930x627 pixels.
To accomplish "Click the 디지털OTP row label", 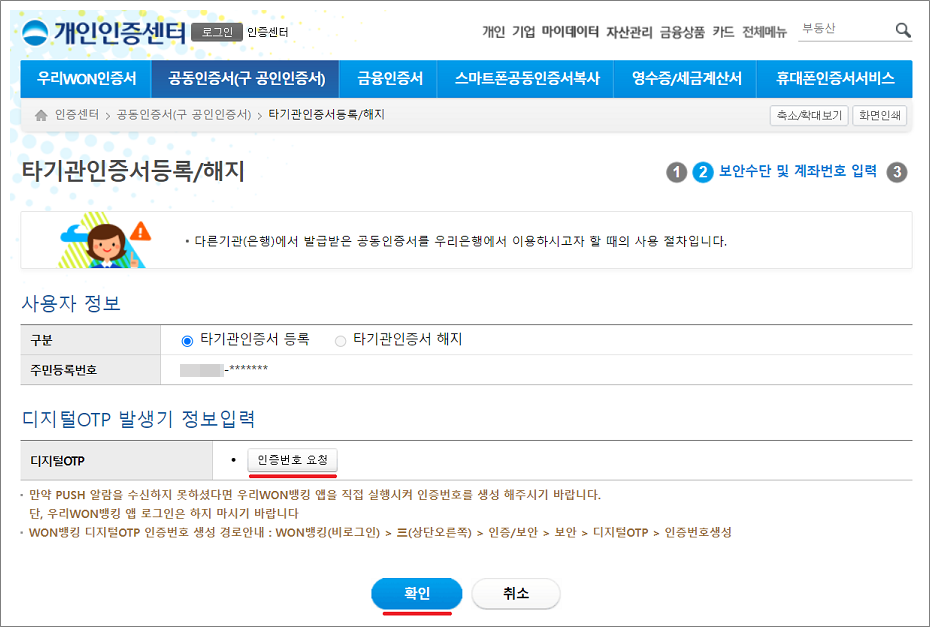I will [x=58, y=461].
